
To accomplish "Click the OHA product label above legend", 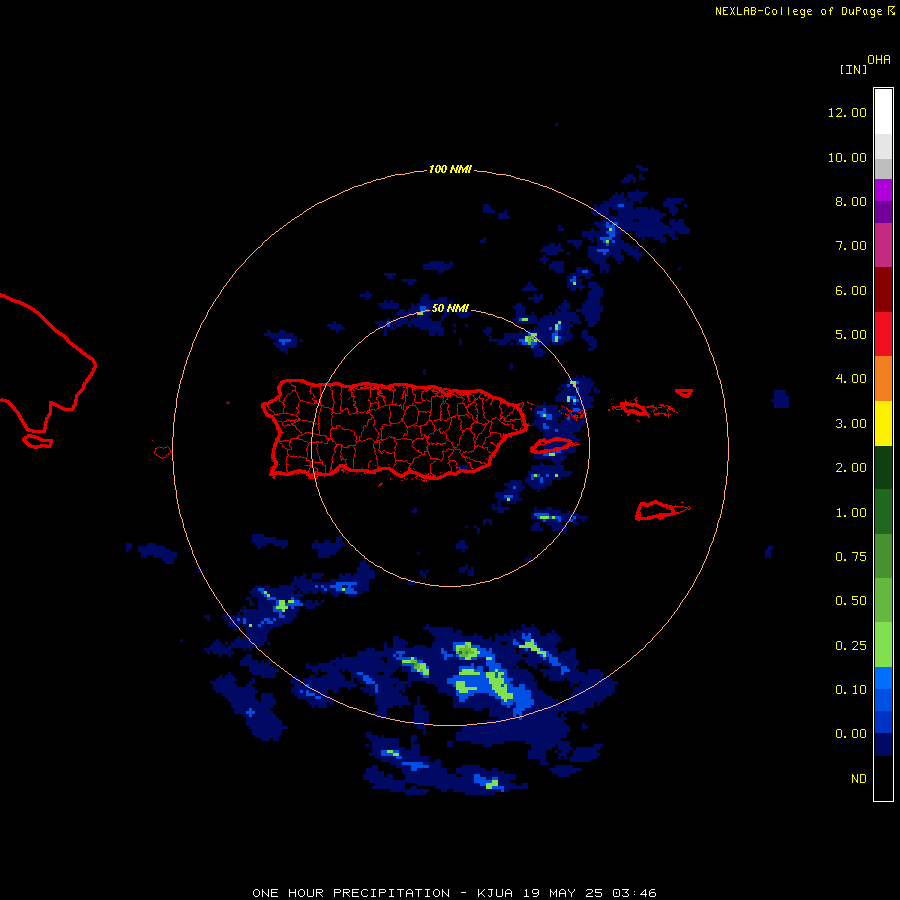I will pos(878,59).
